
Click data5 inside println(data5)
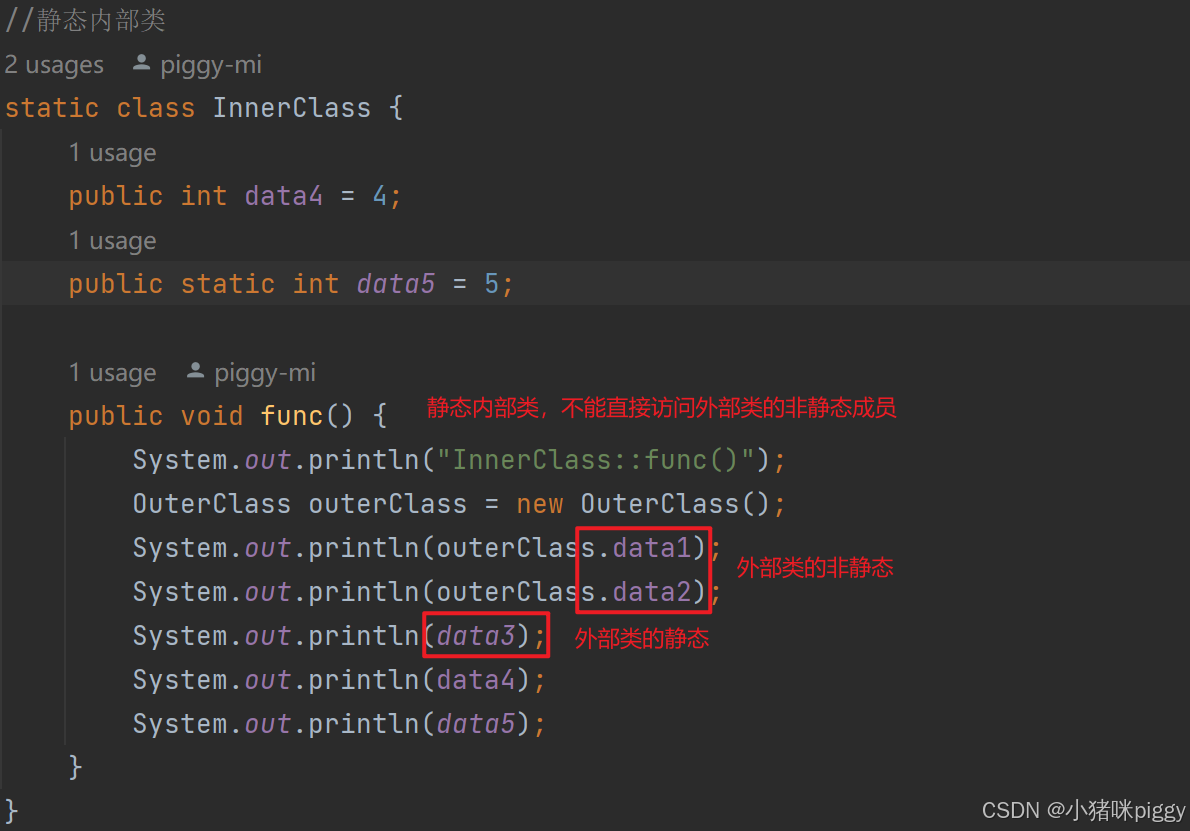[476, 724]
